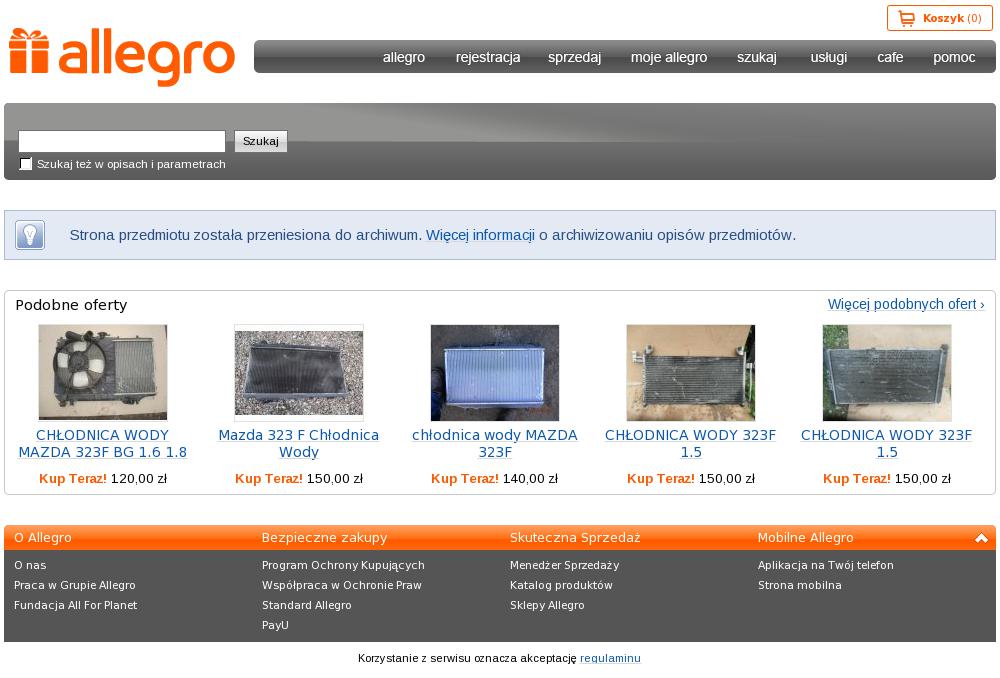Screen dimensions: 1000x678
Task: Click the 'O Allegro' footer heading
Action: tap(43, 538)
